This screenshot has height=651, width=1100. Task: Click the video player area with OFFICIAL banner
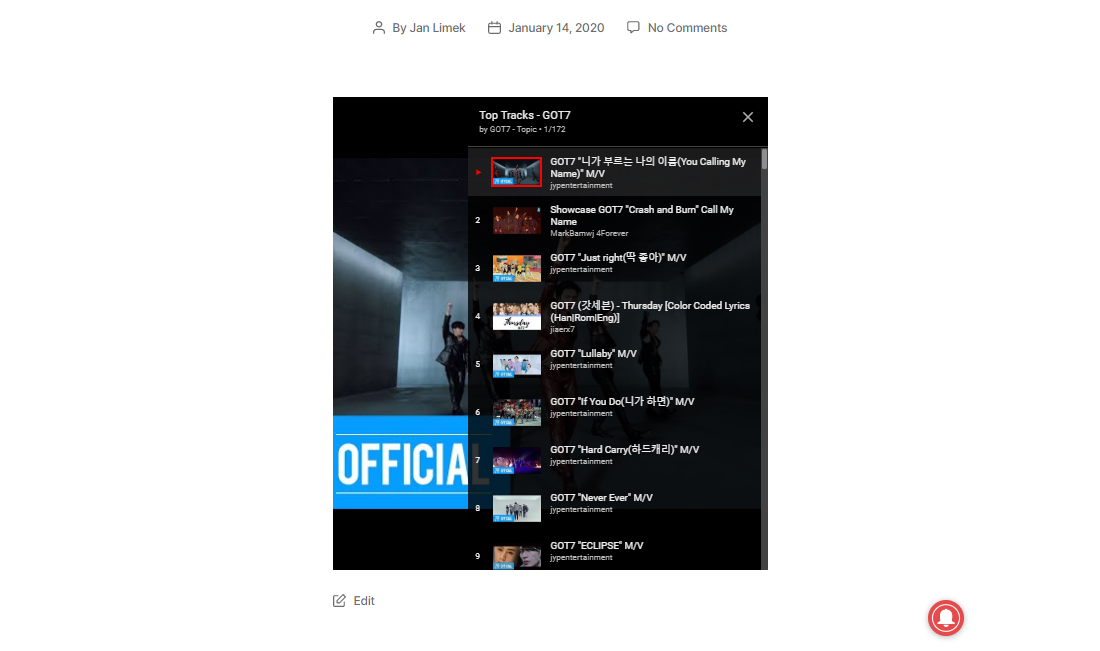point(401,333)
